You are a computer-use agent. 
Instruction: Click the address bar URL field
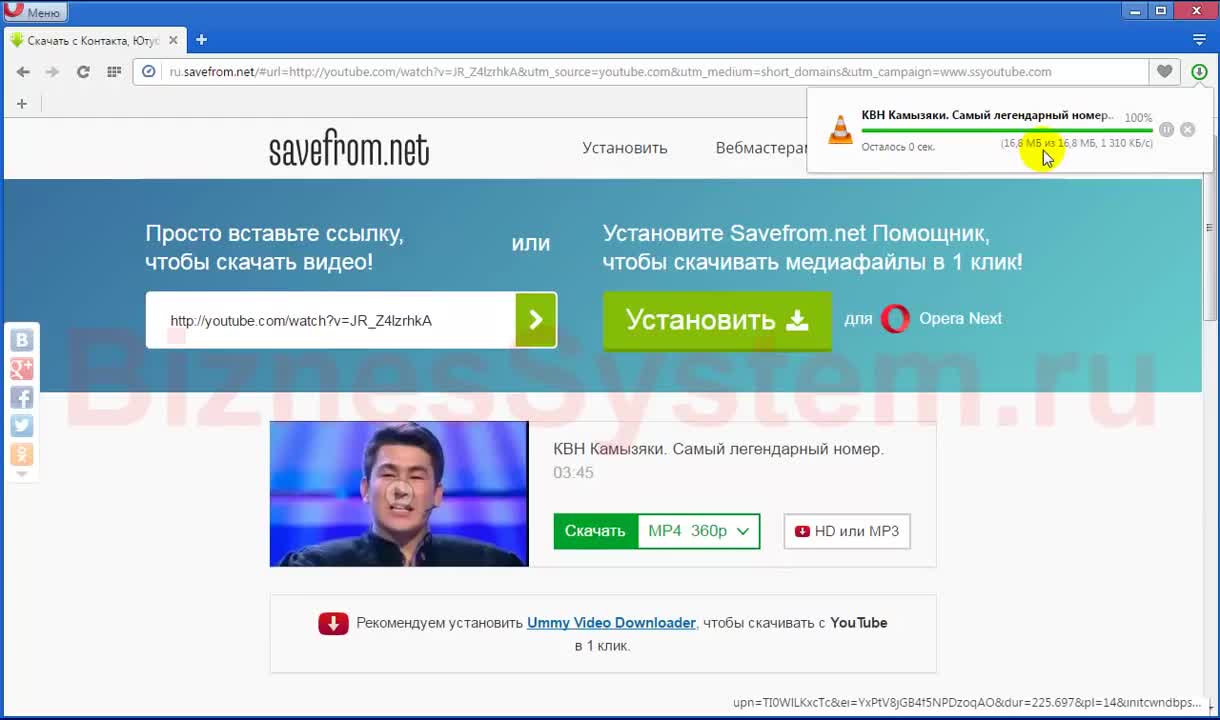pos(640,72)
